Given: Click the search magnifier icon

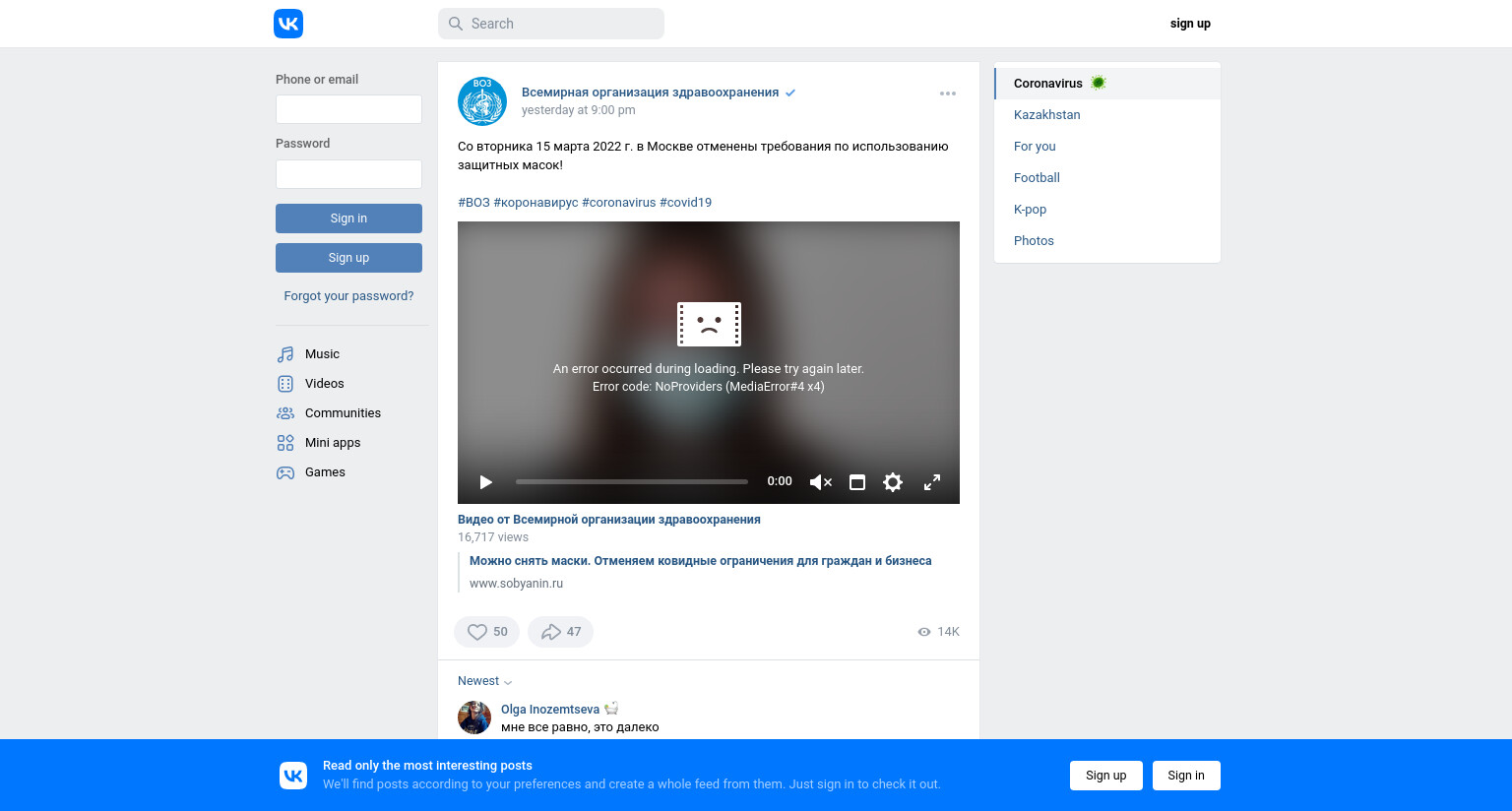Looking at the screenshot, I should (456, 24).
